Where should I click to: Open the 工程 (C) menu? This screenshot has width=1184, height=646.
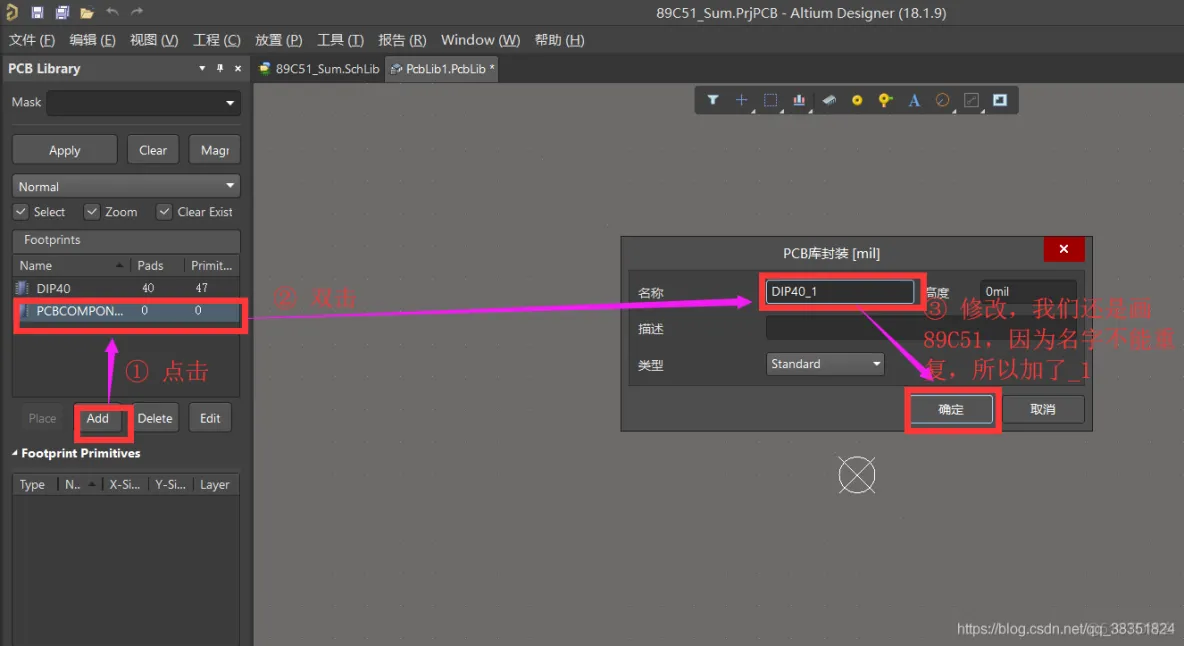click(217, 40)
